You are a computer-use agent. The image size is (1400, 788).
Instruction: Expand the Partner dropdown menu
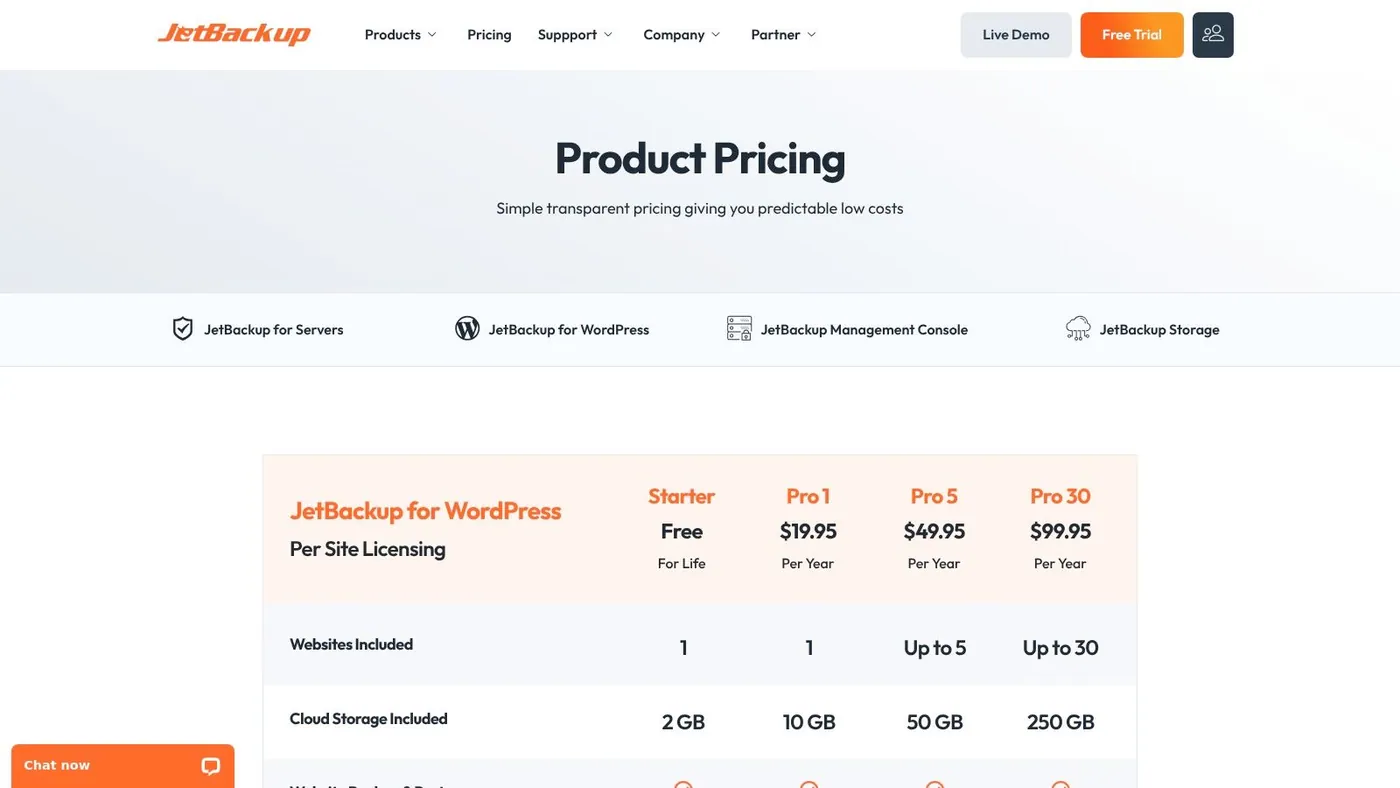[784, 34]
